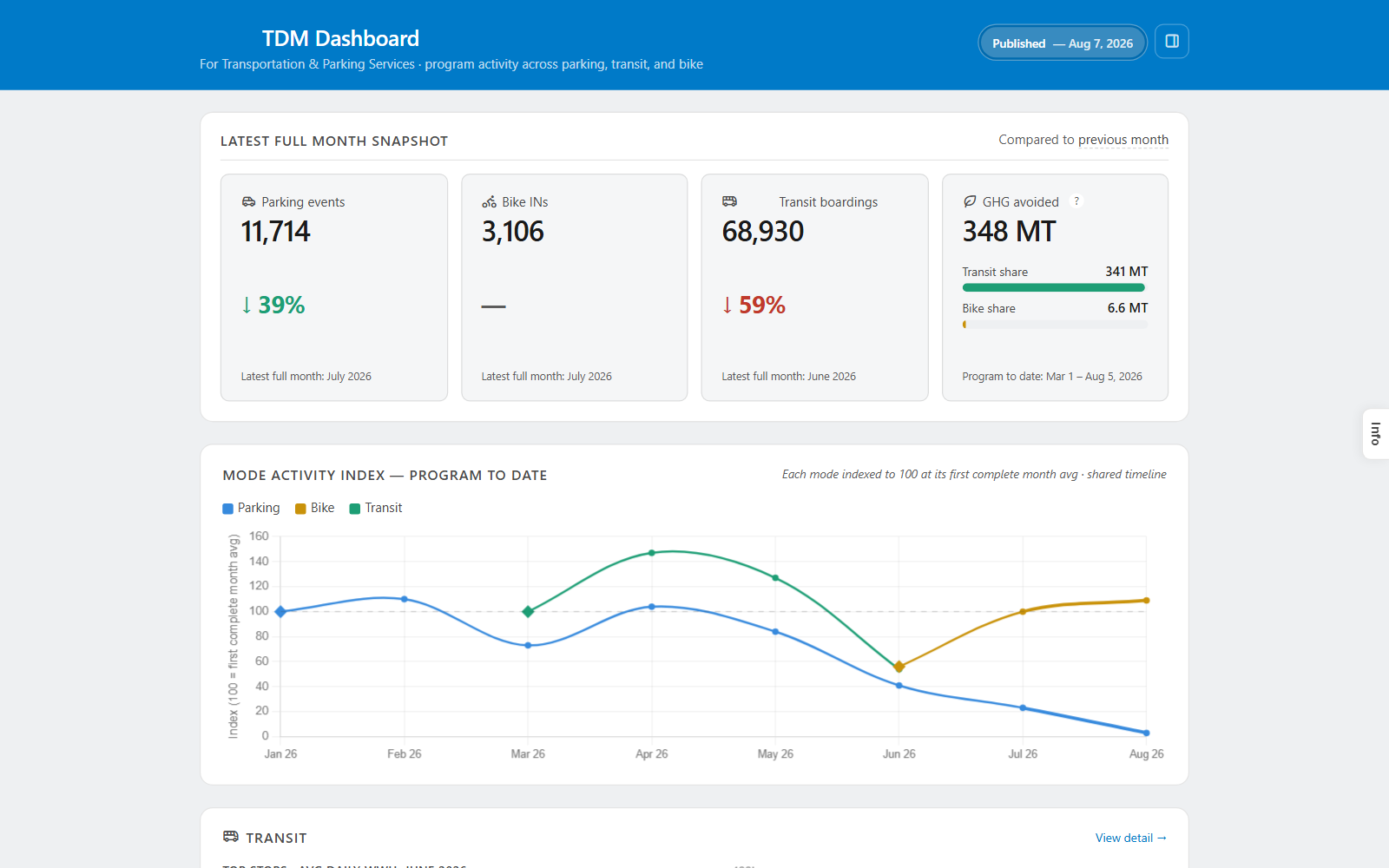Click Parking data point at Feb 26
The width and height of the screenshot is (1389, 868).
(405, 599)
